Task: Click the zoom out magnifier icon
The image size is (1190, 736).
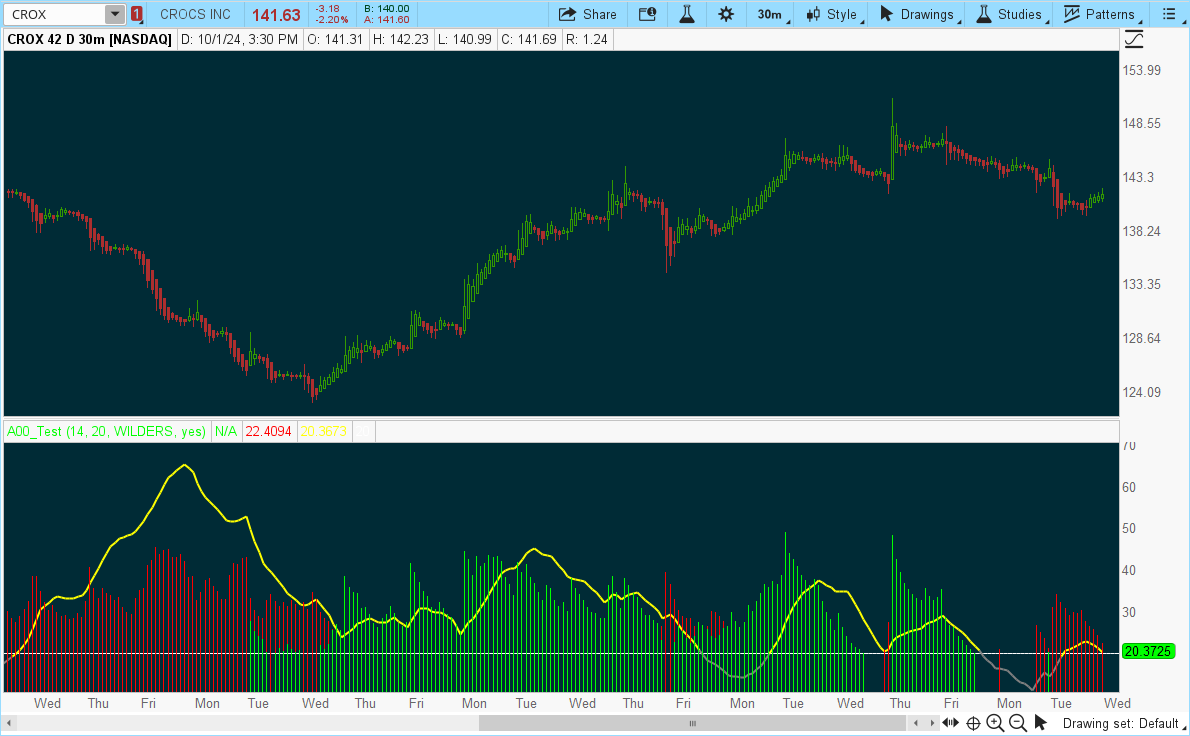Action: (x=1018, y=723)
